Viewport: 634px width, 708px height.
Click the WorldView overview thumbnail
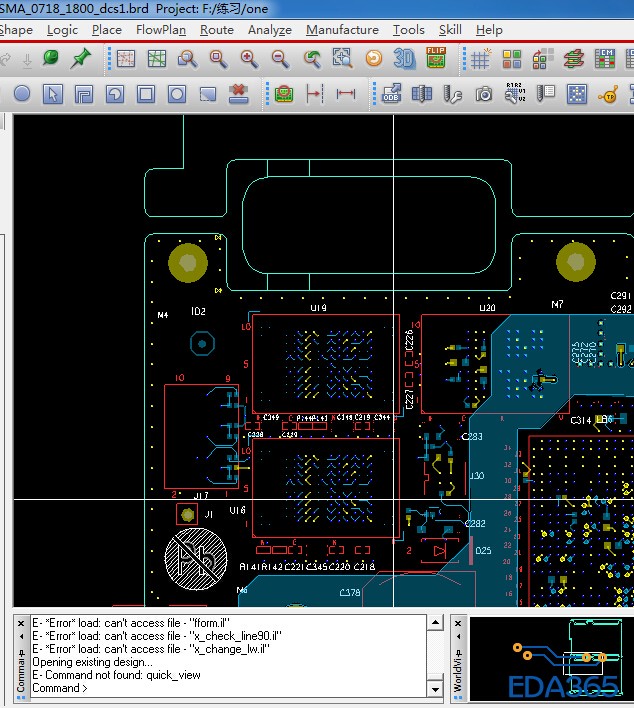point(551,657)
